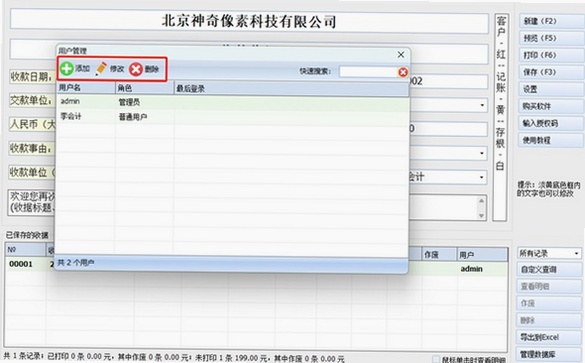Click the 管理员 role cell
585x363 pixels.
pyautogui.click(x=129, y=102)
